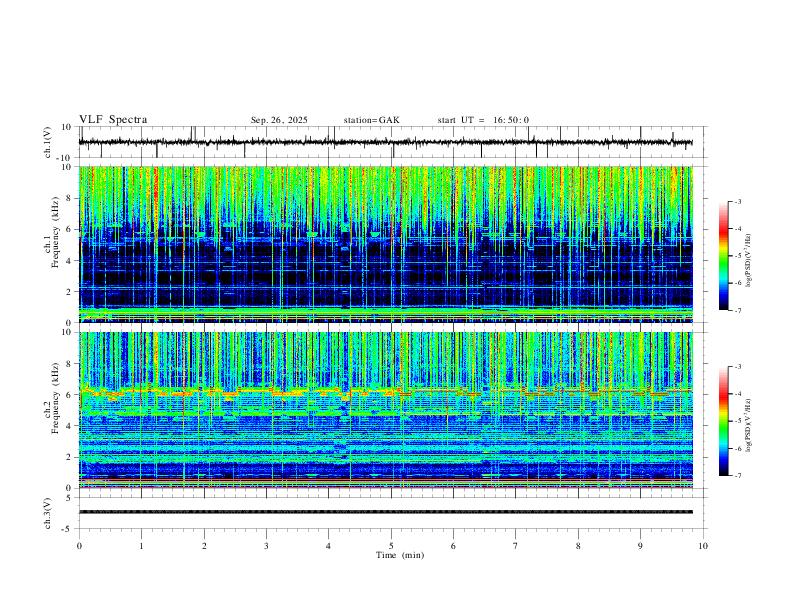The image size is (792, 612).
Task: Click time axis tick label "5"
Action: [391, 546]
